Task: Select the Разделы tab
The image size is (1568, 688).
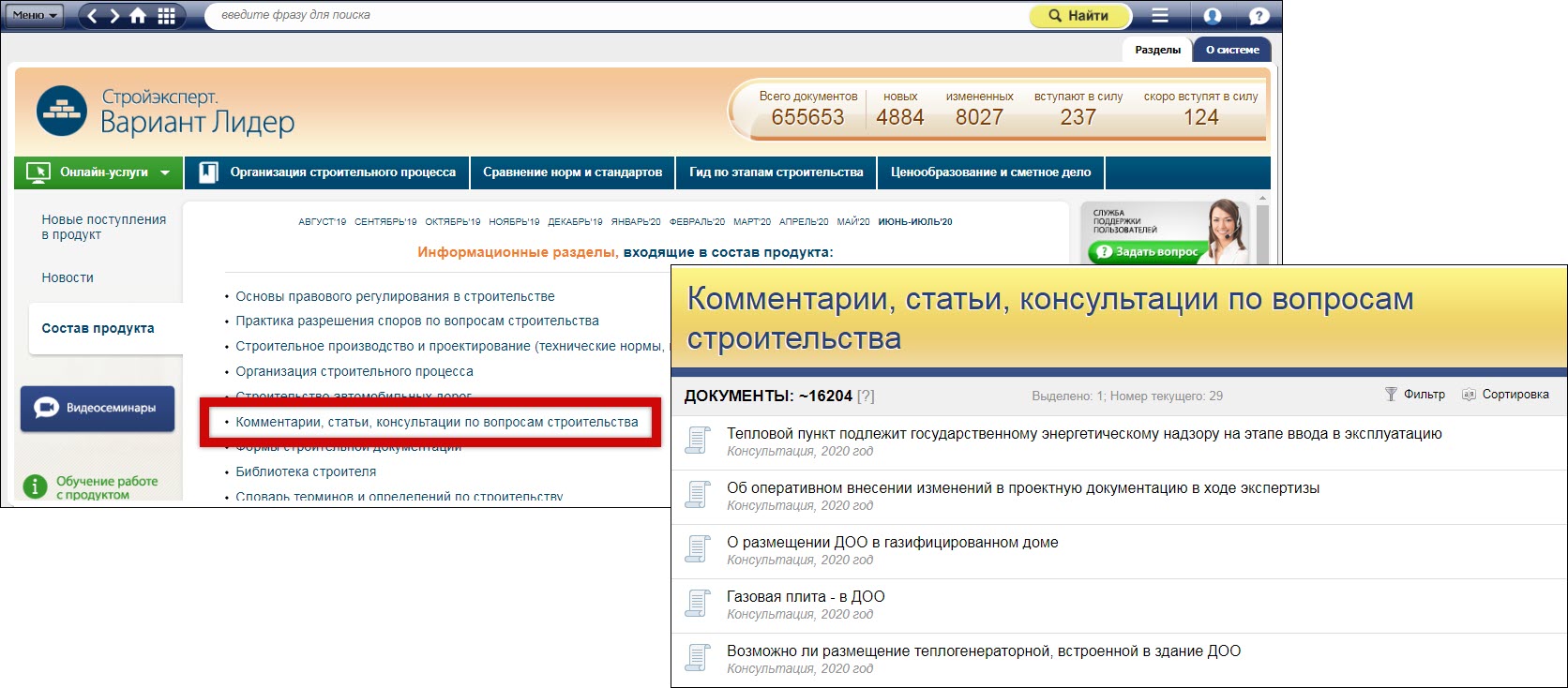Action: [x=1157, y=50]
